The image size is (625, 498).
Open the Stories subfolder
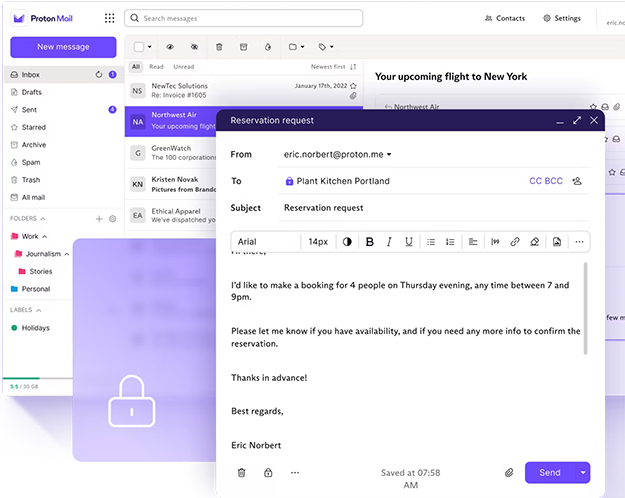41,272
